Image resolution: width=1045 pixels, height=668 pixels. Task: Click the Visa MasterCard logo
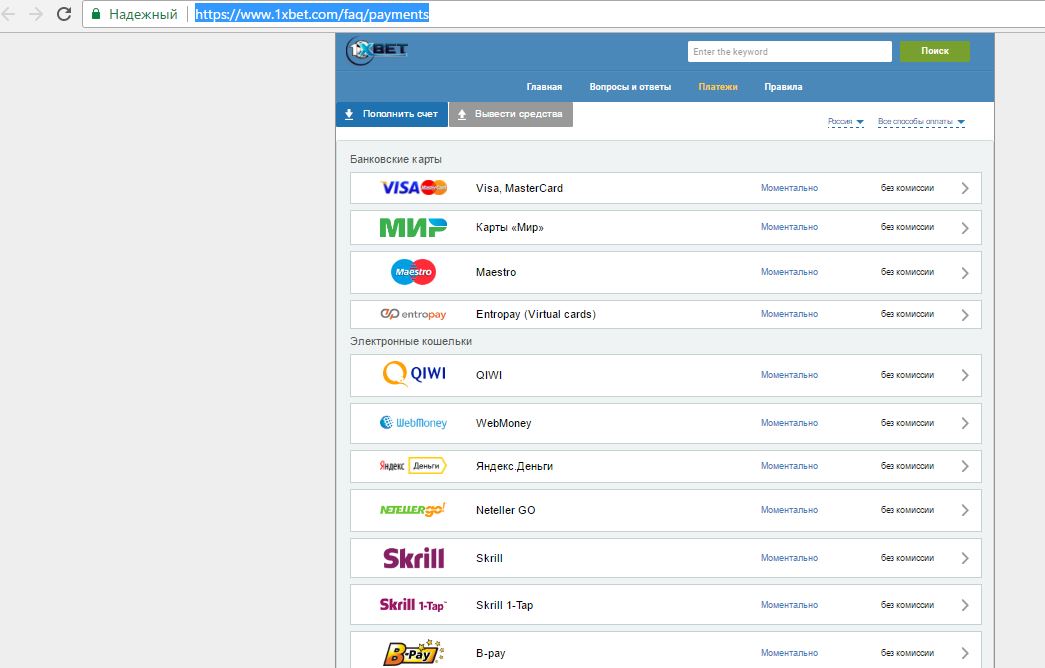coord(413,188)
